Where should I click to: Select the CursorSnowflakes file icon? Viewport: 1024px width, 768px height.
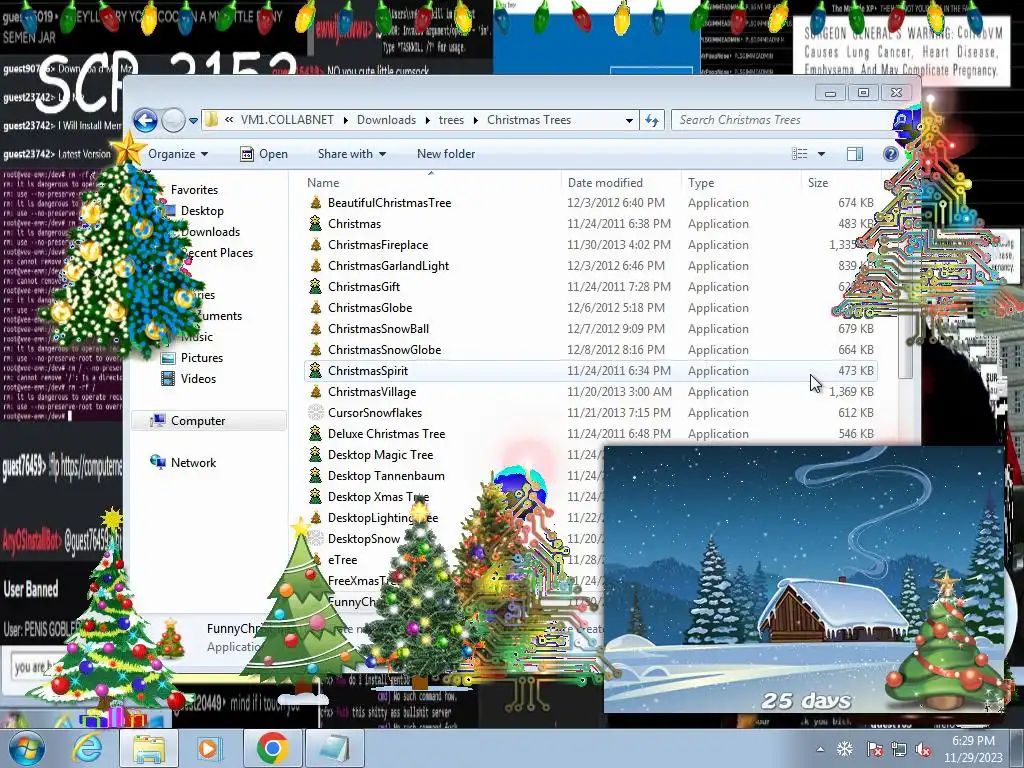pyautogui.click(x=316, y=413)
